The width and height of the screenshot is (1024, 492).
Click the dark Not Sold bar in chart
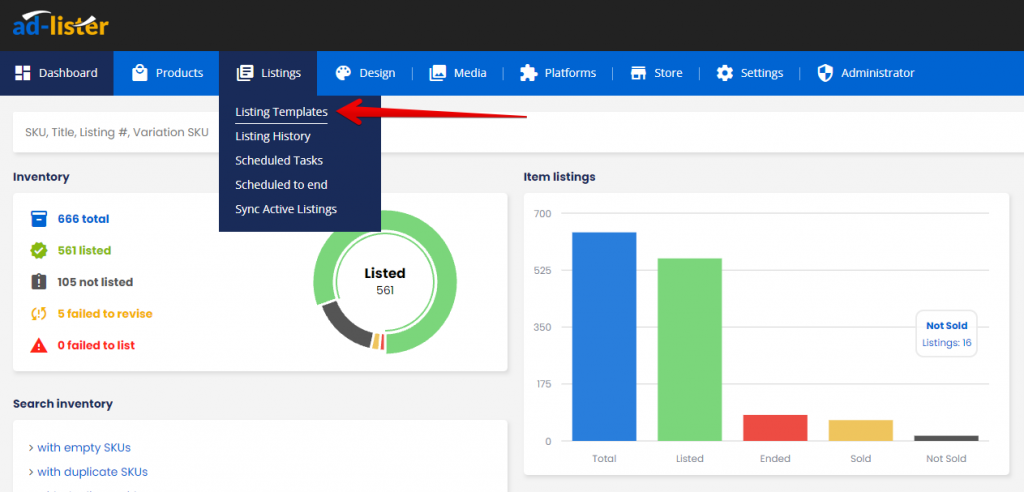946,438
